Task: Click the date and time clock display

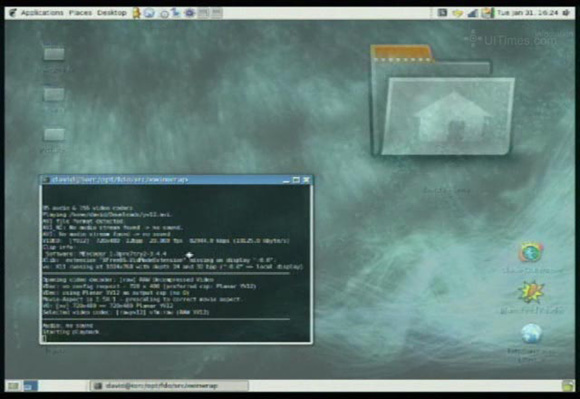Action: [527, 13]
